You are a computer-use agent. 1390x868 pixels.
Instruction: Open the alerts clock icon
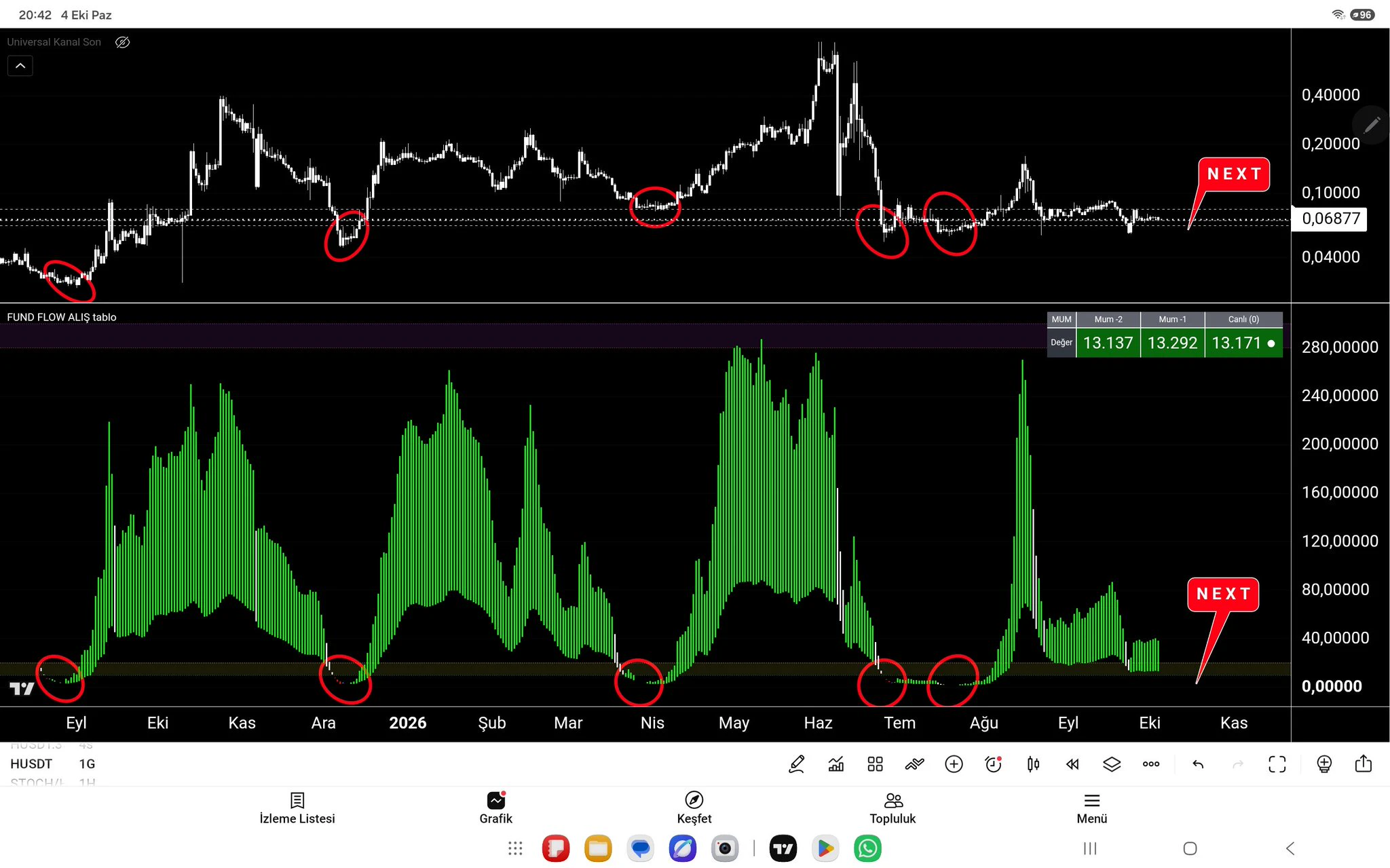[x=994, y=764]
